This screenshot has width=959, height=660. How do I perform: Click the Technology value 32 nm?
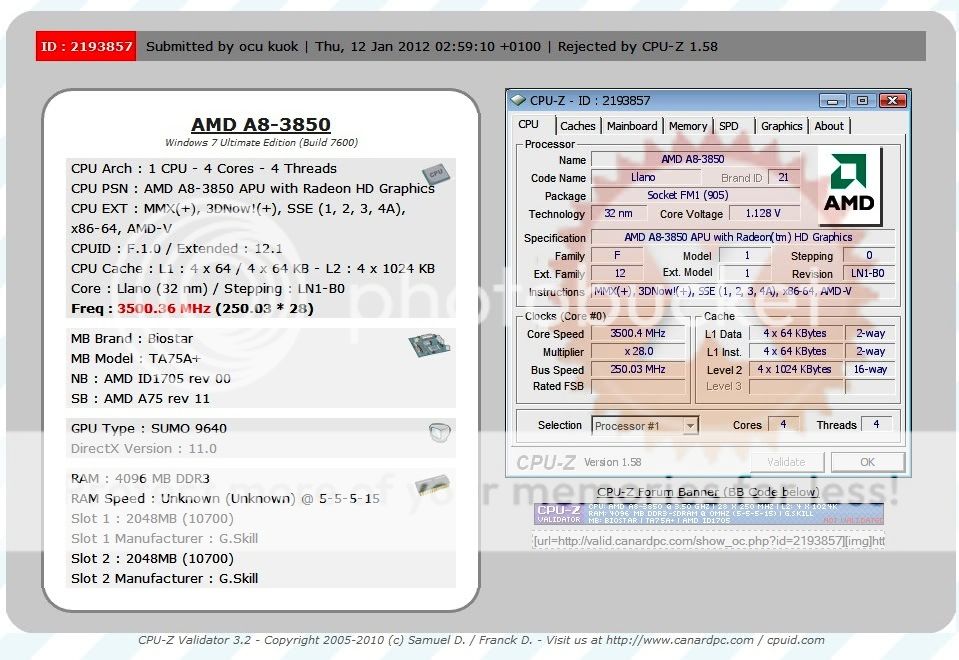618,213
